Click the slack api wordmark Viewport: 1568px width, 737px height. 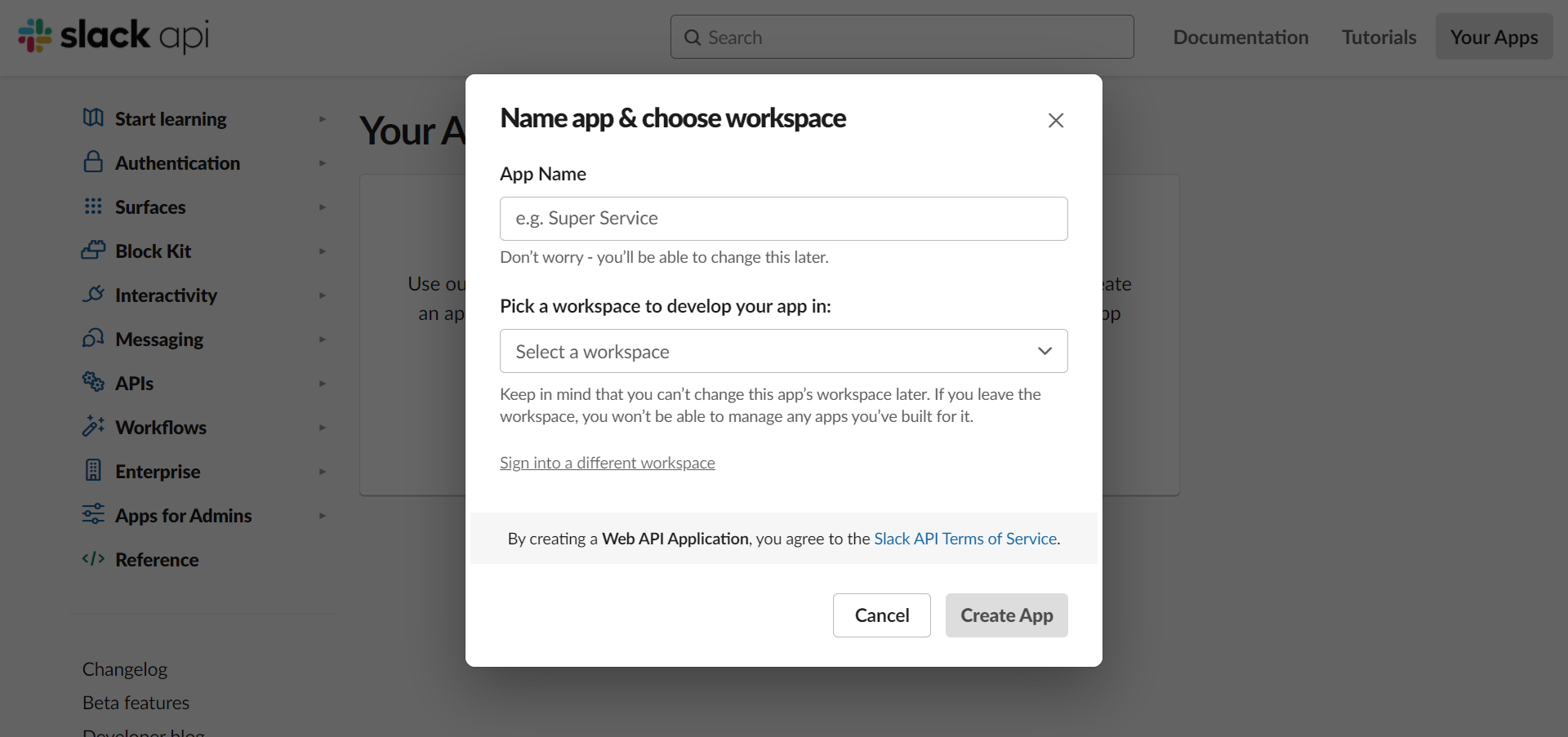[x=135, y=36]
